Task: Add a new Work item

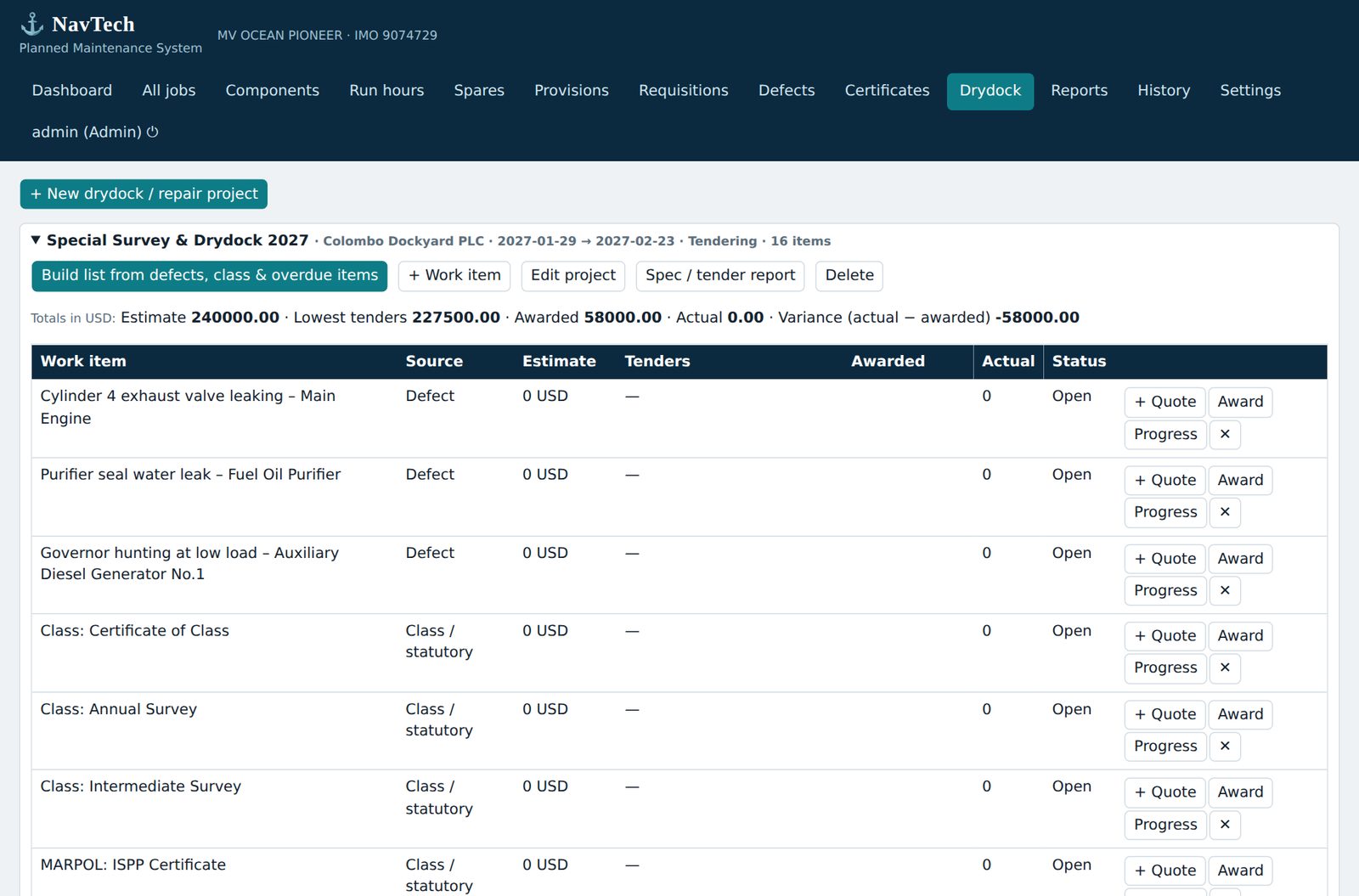Action: point(454,275)
